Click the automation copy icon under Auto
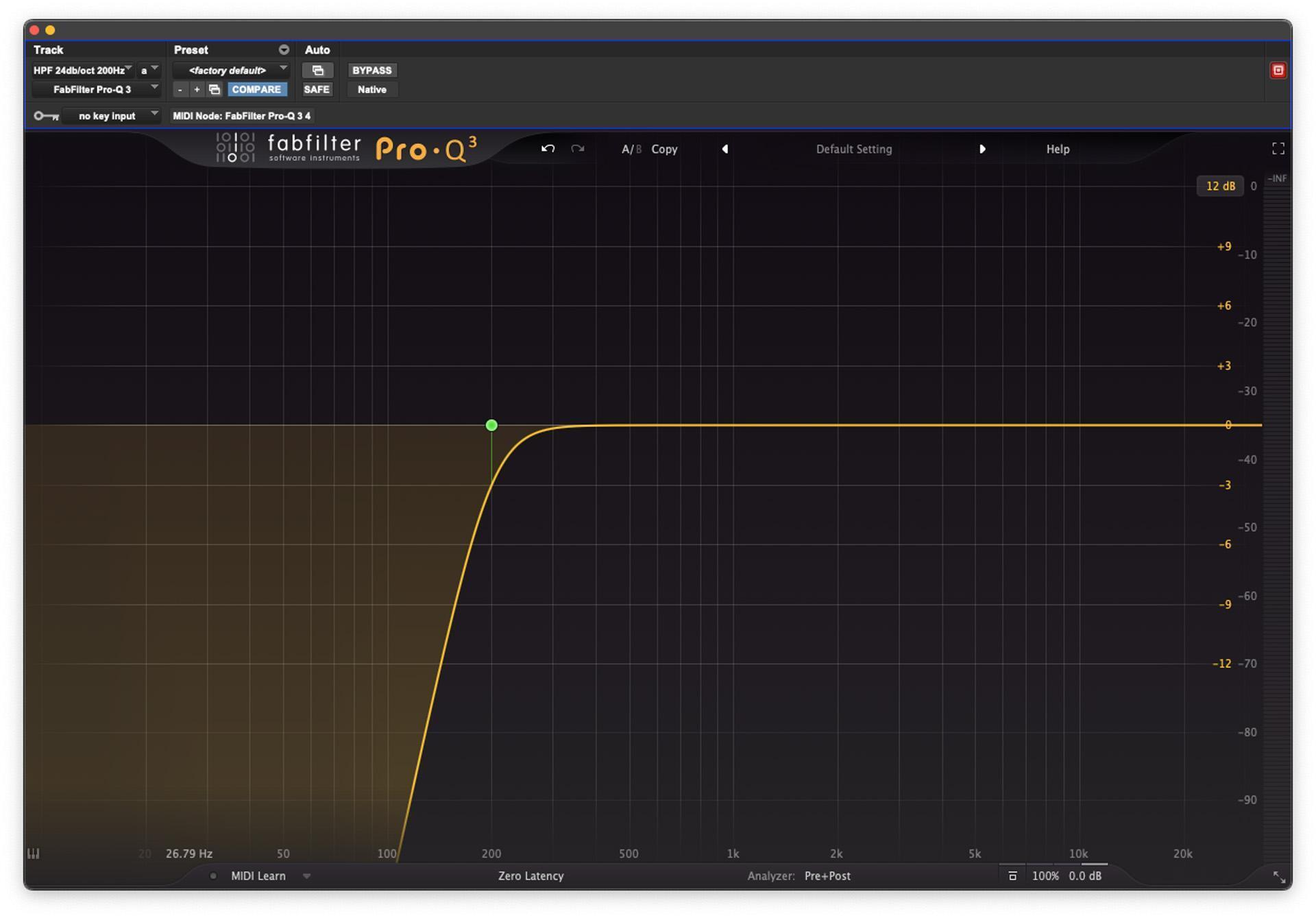Screen dimensions: 1316x918 318,70
